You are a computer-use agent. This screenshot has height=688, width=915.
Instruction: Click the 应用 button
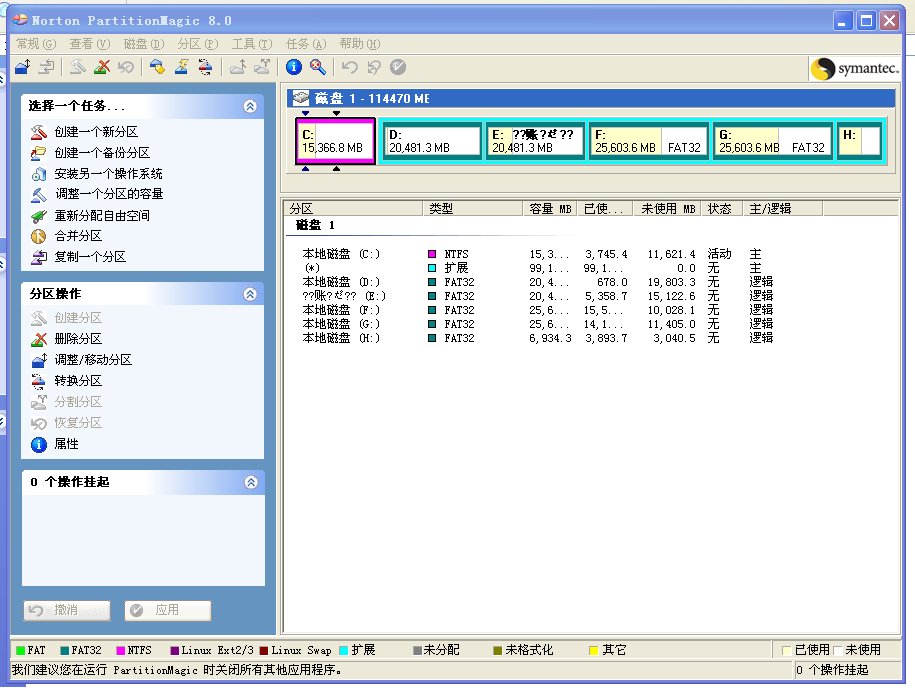pos(168,610)
